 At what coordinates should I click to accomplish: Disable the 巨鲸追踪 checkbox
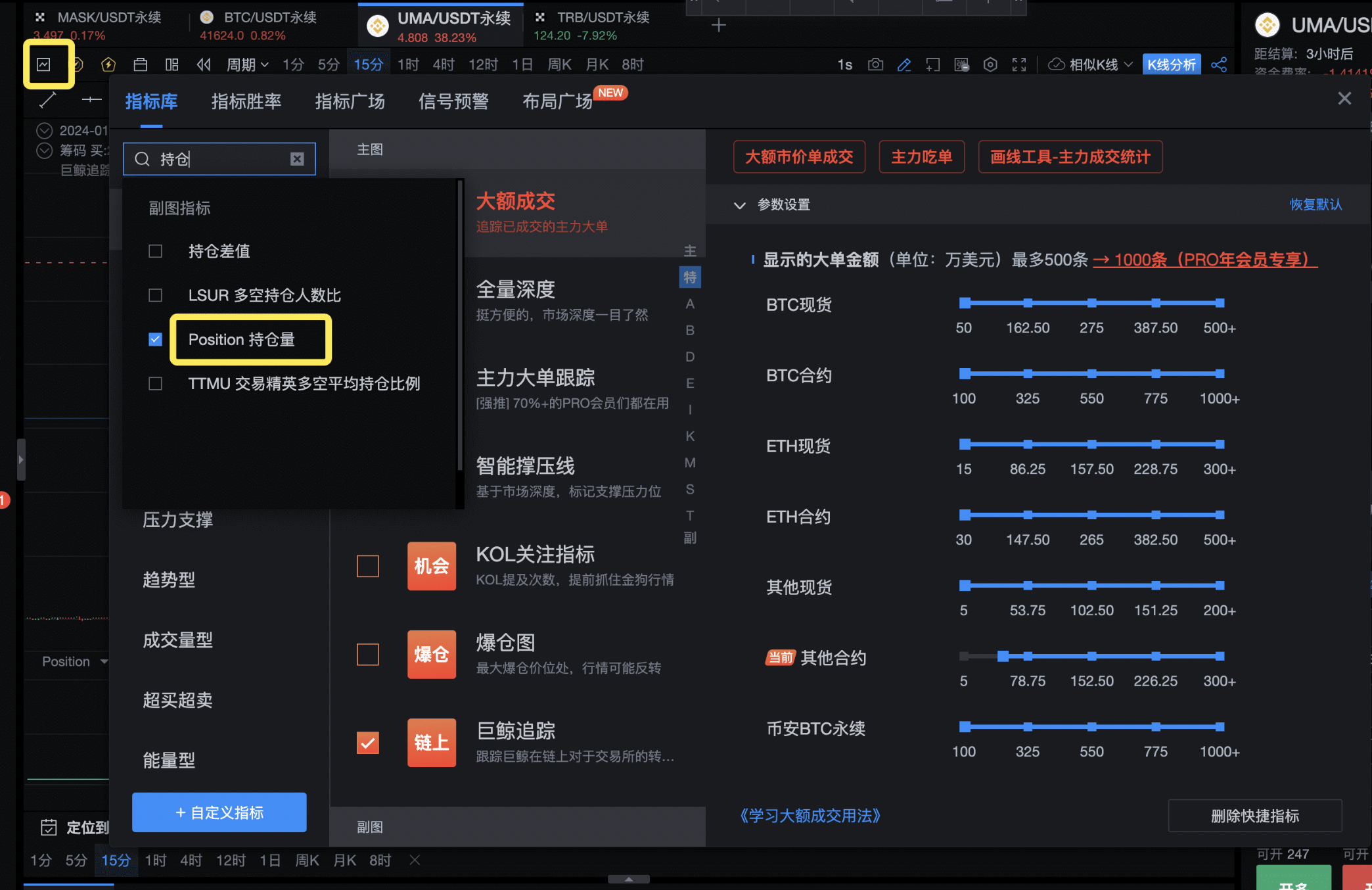pyautogui.click(x=368, y=743)
